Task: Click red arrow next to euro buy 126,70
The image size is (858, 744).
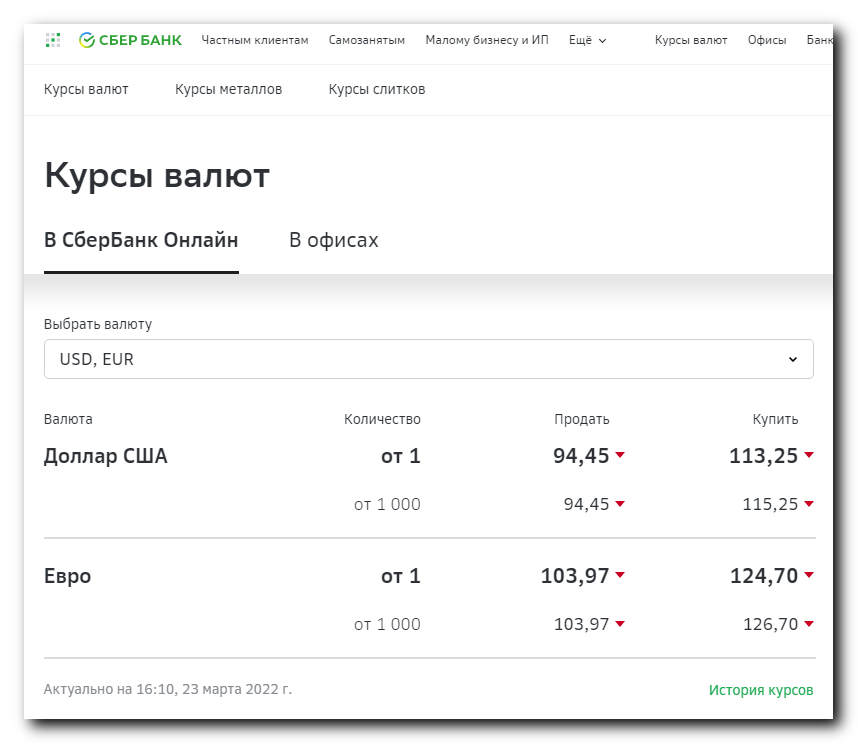Action: pyautogui.click(x=808, y=624)
